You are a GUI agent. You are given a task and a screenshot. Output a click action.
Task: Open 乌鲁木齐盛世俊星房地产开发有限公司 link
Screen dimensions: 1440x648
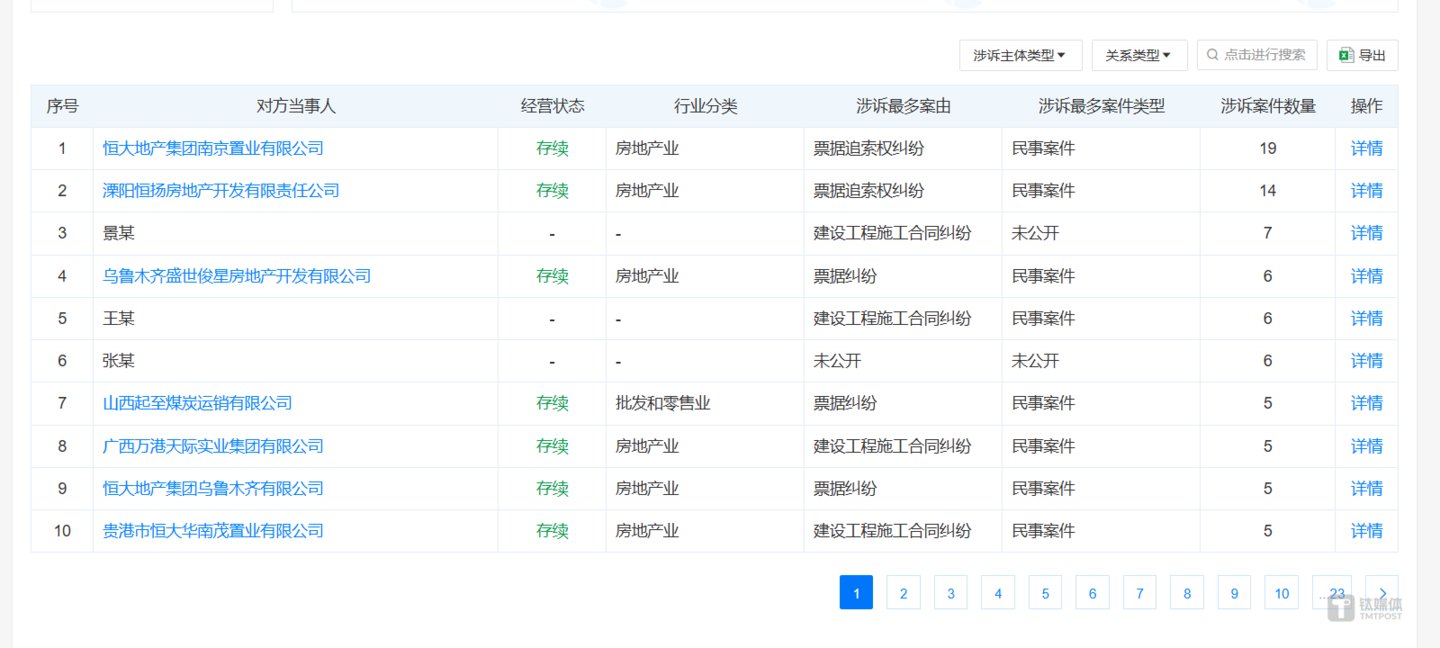pyautogui.click(x=237, y=276)
